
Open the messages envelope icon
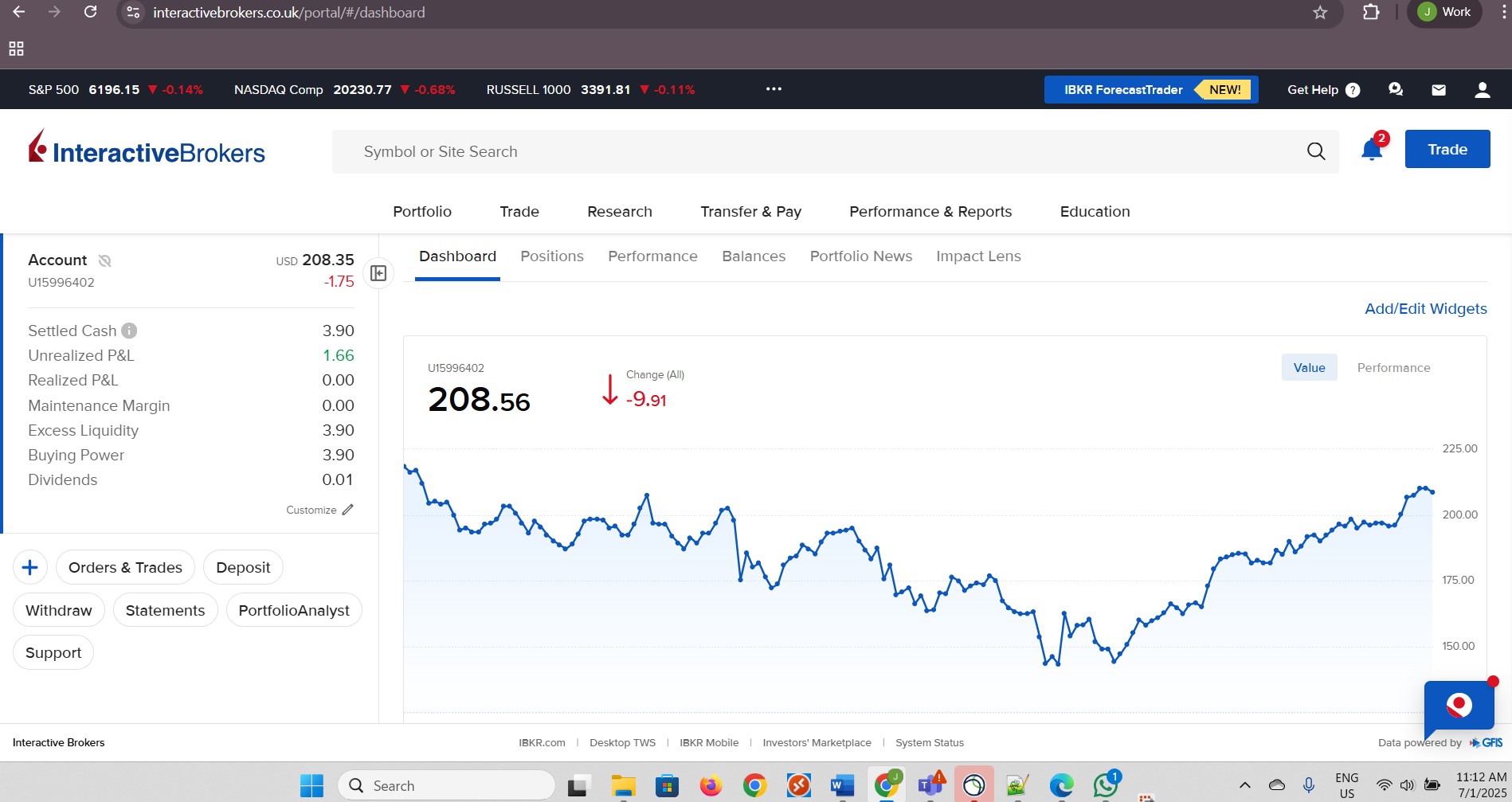coord(1439,90)
